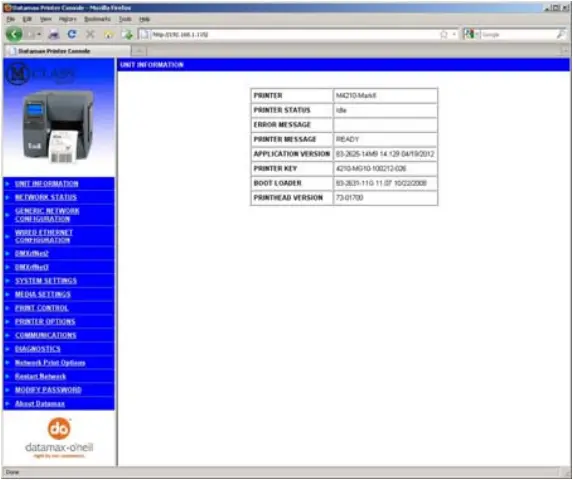The image size is (573, 480).
Task: Click the arrow bullet beside System Settings
Action: [8, 281]
